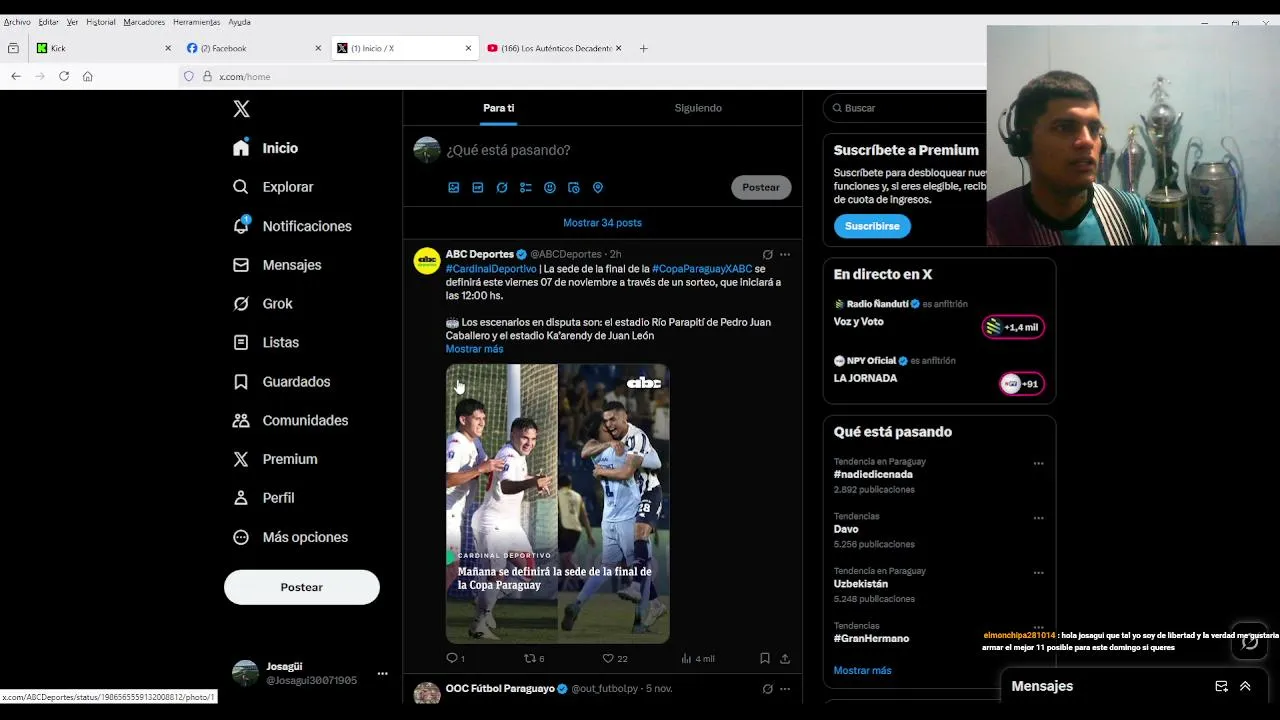This screenshot has height=720, width=1280.
Task: Show 34 new posts
Action: click(x=602, y=223)
